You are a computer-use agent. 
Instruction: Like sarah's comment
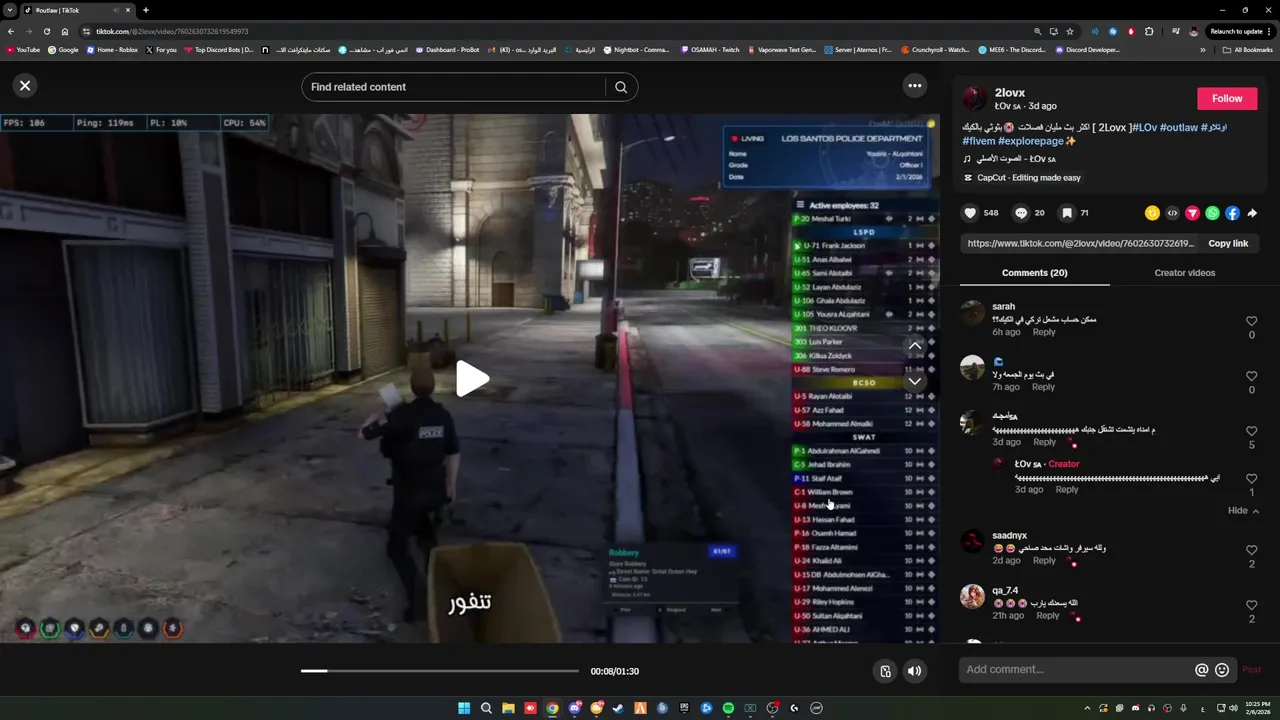[1251, 321]
